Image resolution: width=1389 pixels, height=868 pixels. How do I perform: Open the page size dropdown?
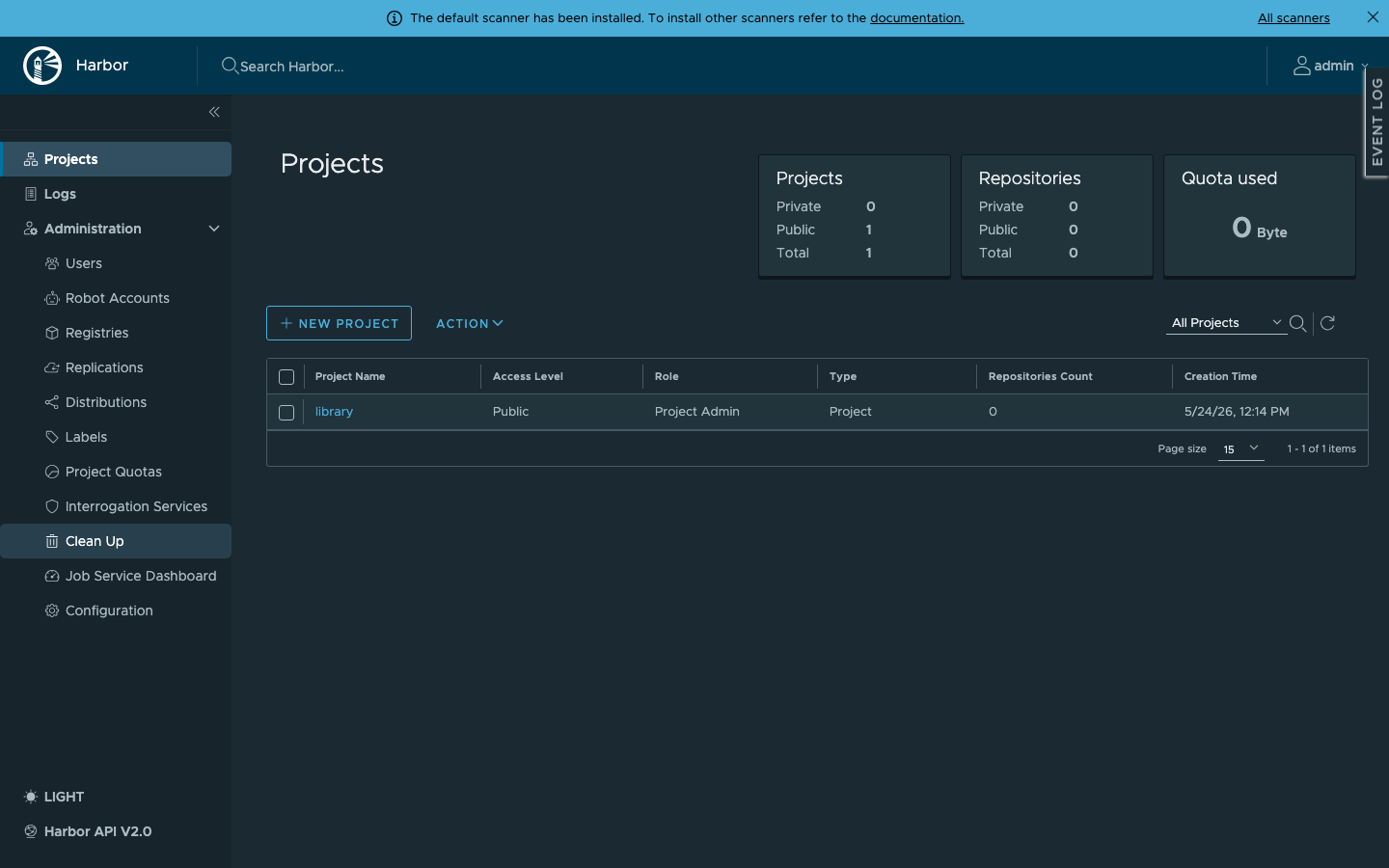pyautogui.click(x=1240, y=448)
